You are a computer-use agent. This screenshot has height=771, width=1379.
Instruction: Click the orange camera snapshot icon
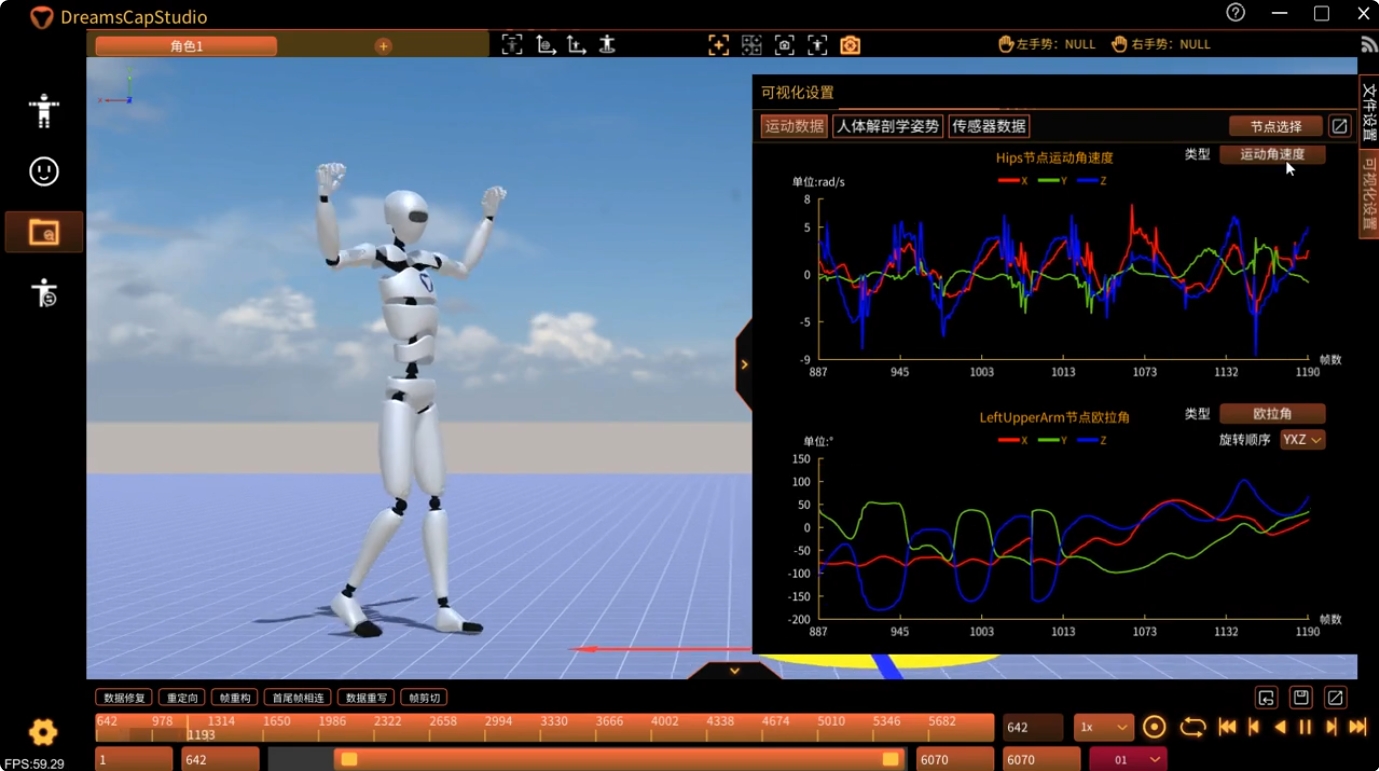850,45
